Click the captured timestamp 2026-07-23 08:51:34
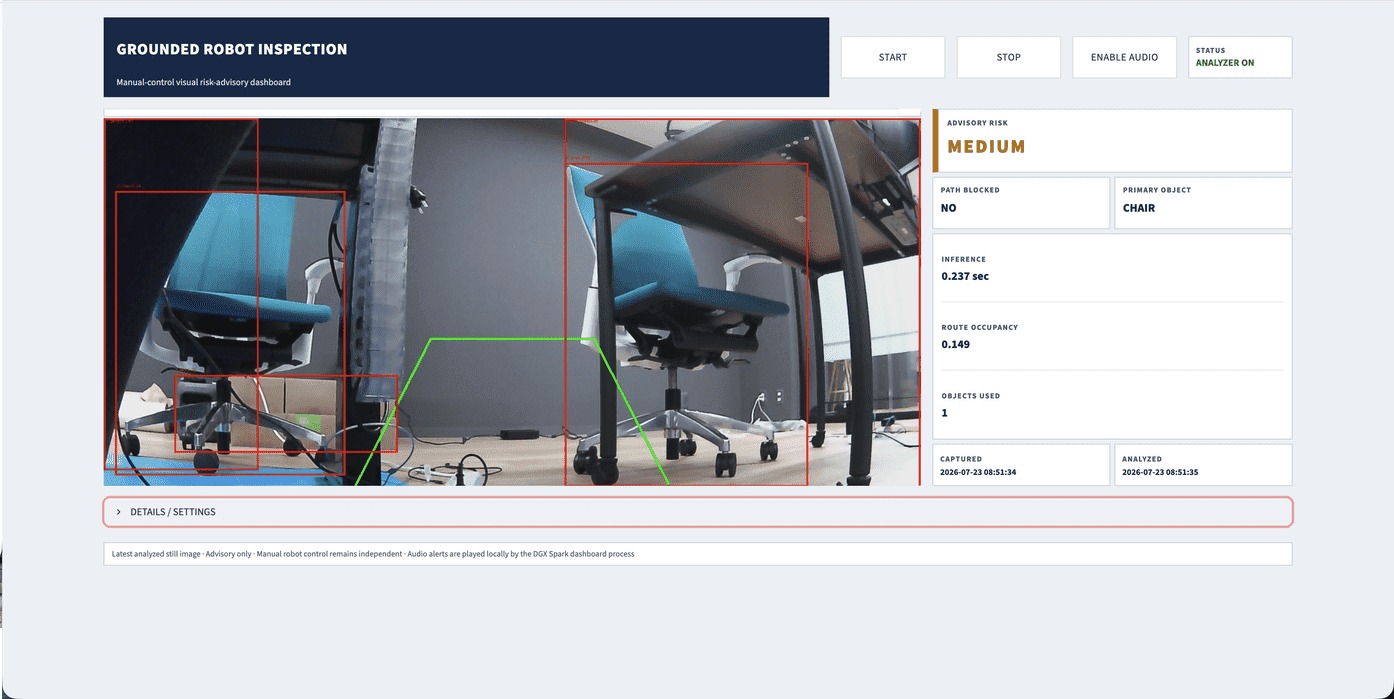 [x=978, y=472]
